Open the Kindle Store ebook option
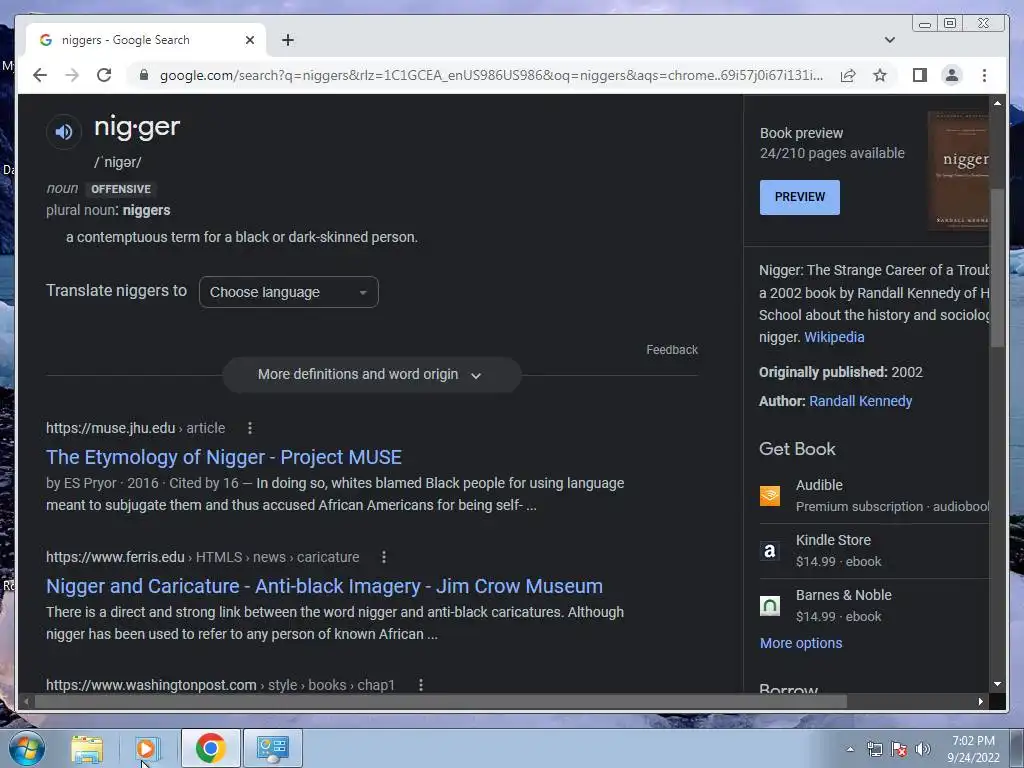Screen dimensions: 1024x768 click(x=874, y=551)
